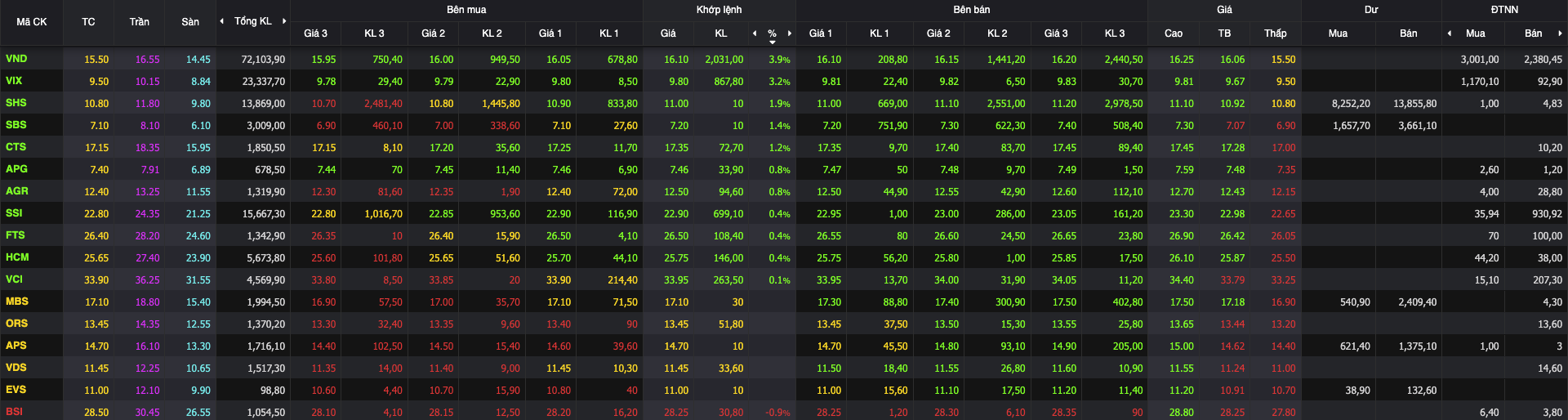The image size is (1568, 420).
Task: Sort by Tổng KL total volume header
Action: [x=253, y=21]
